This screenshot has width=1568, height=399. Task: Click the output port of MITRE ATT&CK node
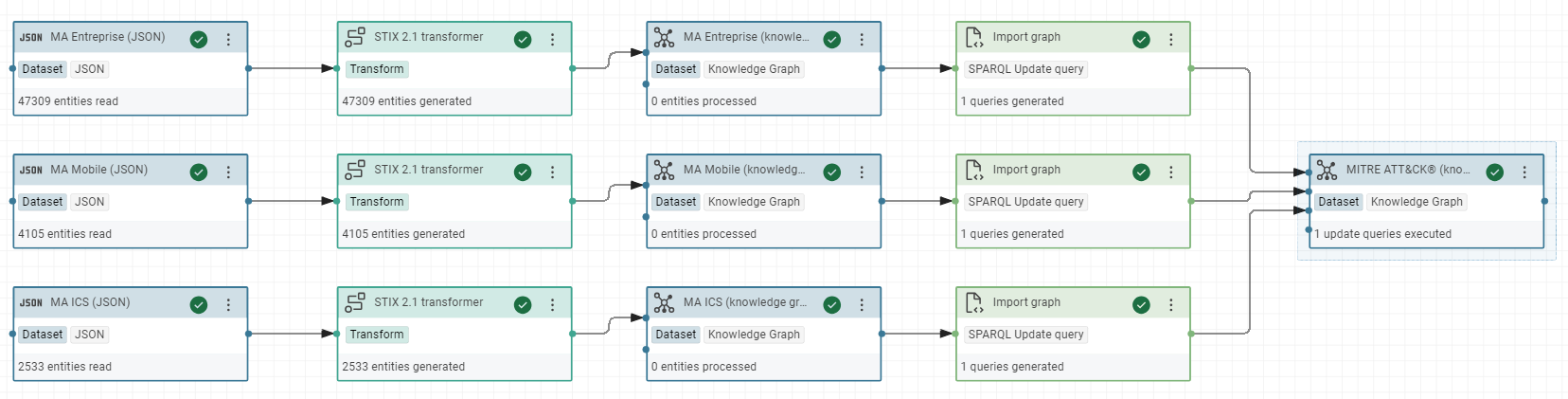click(x=1544, y=201)
